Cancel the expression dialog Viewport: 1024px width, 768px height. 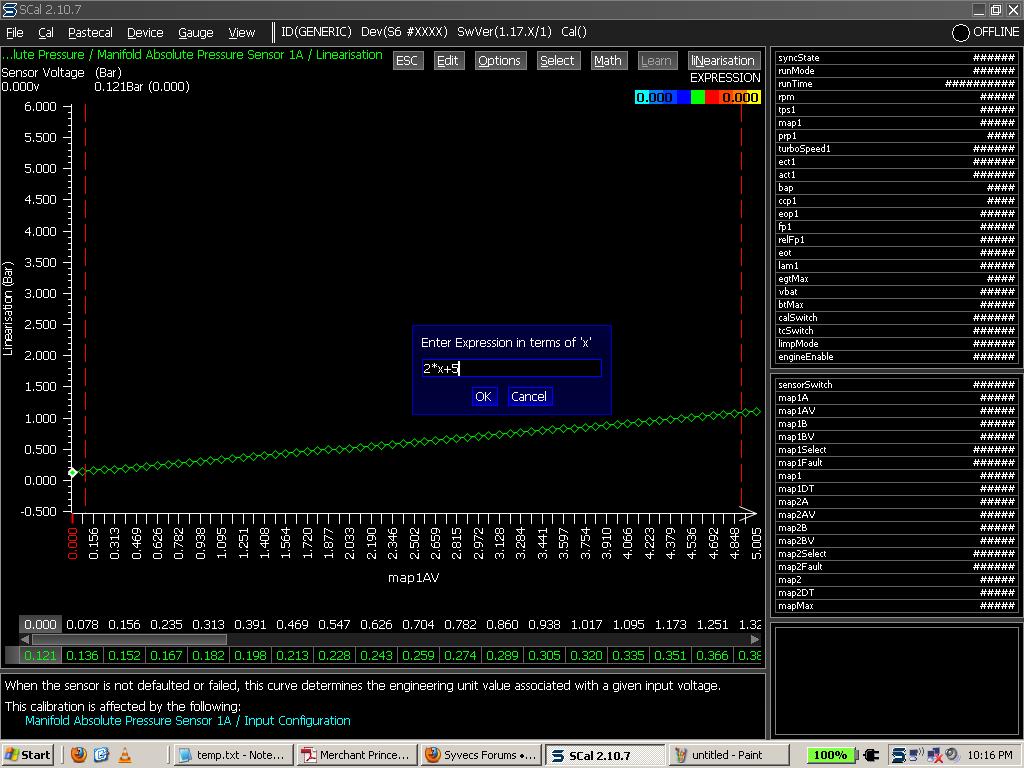coord(528,397)
